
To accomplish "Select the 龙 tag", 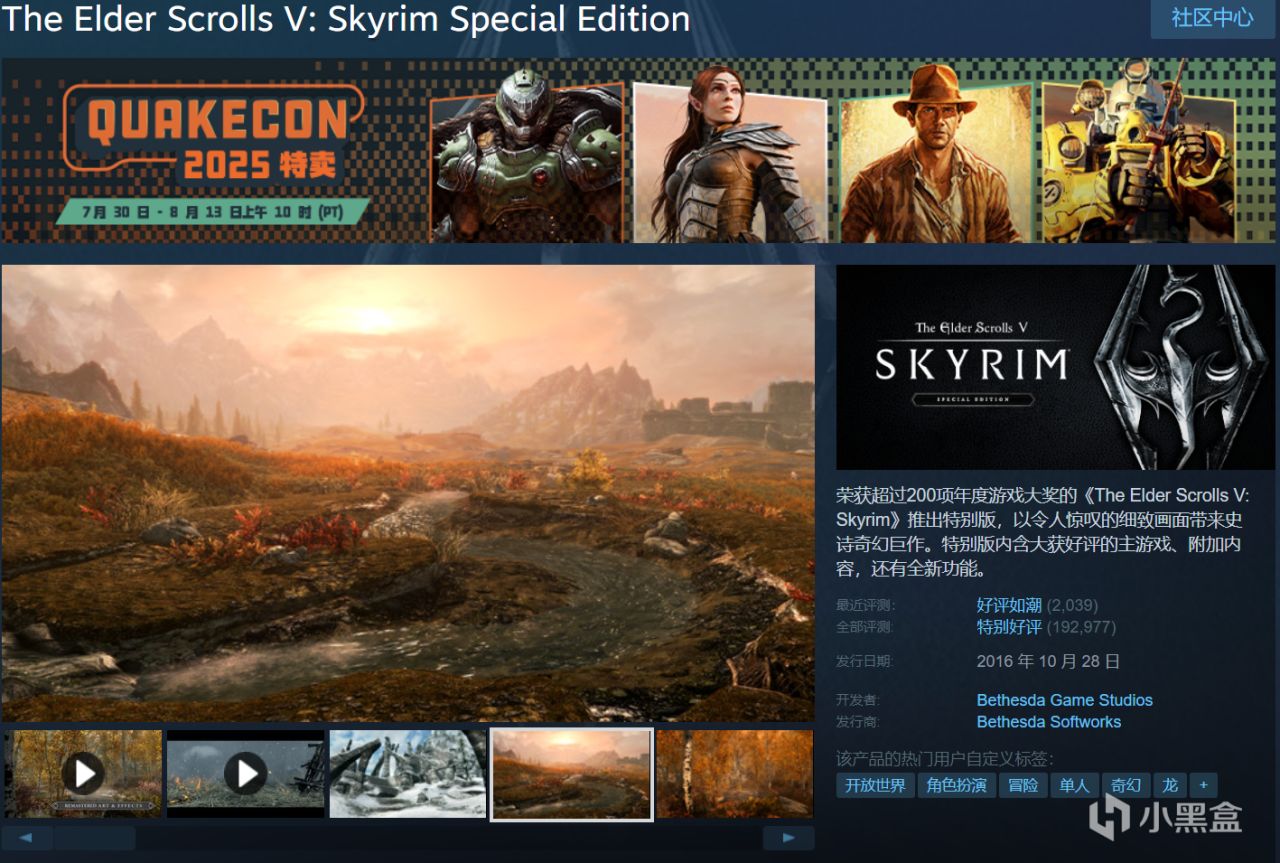I will coord(1169,785).
